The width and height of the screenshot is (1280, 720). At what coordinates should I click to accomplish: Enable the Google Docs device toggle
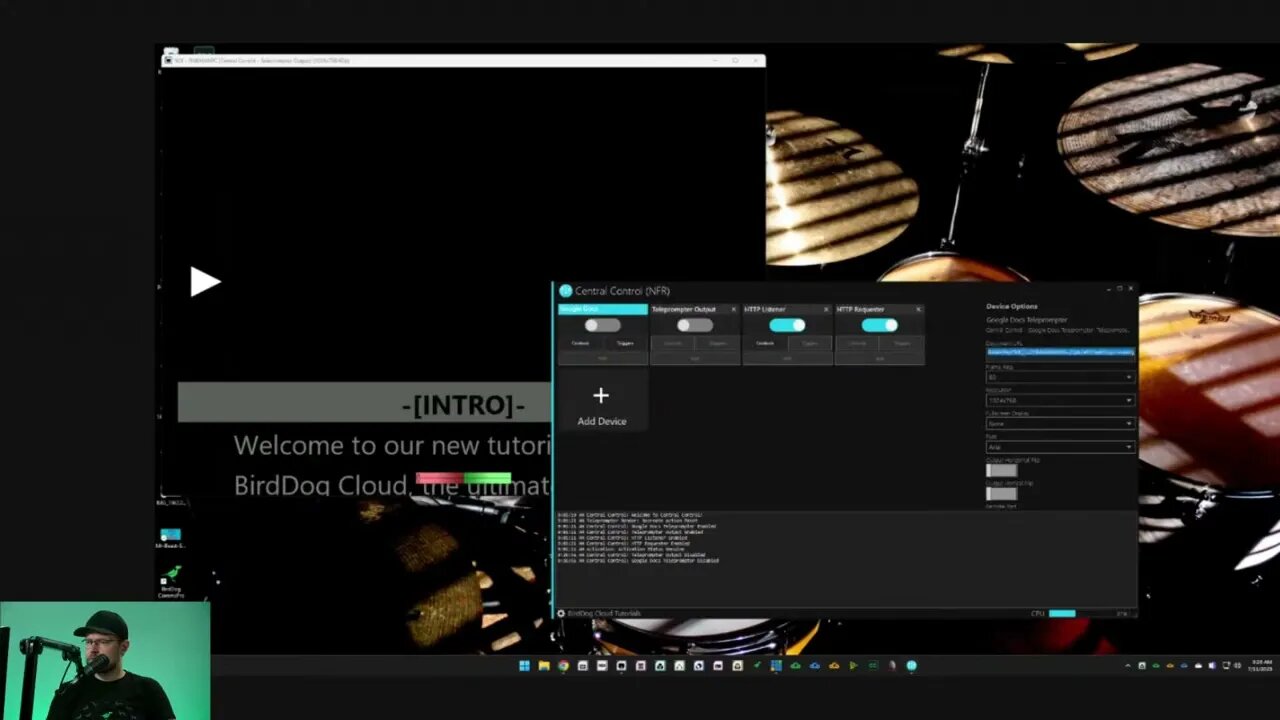point(602,325)
